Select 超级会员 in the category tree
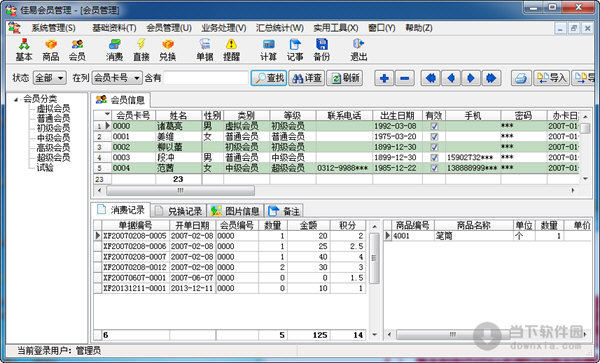Screen dimensions: 600x363 [53, 158]
